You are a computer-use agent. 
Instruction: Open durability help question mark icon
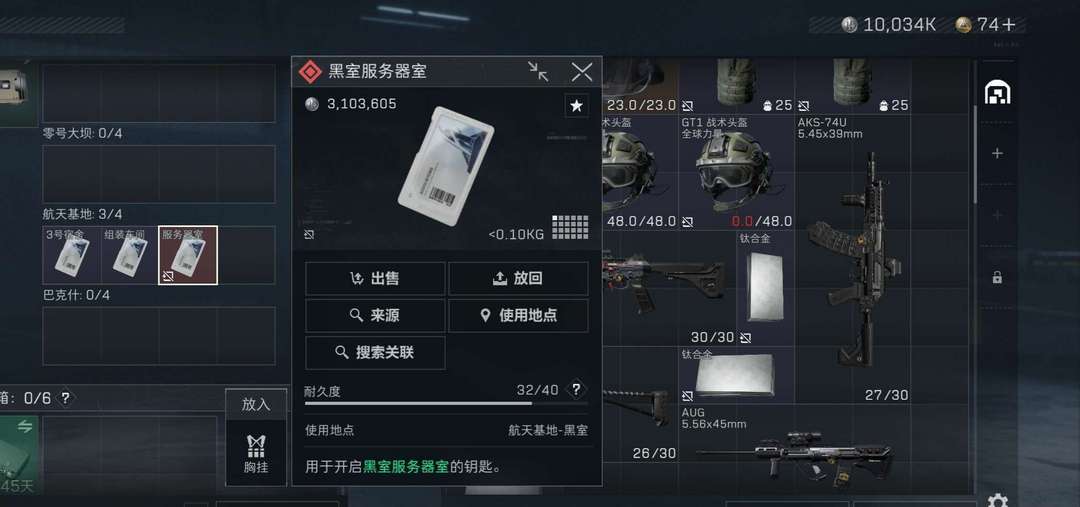(577, 389)
